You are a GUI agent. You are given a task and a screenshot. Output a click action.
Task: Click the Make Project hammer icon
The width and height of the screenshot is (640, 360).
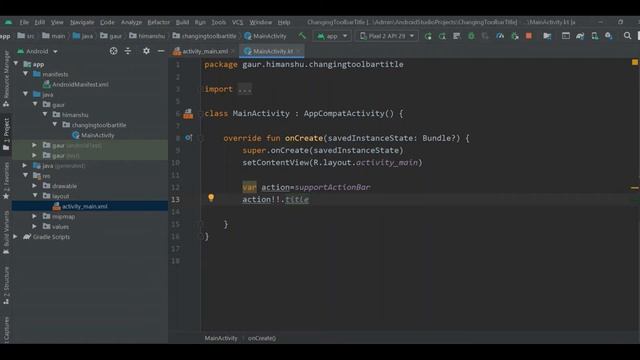coord(302,36)
